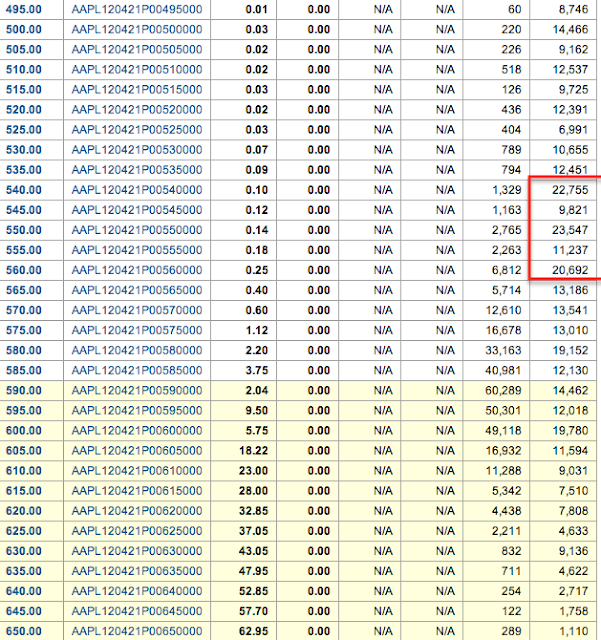Click the 19,780 open interest value

[570, 431]
